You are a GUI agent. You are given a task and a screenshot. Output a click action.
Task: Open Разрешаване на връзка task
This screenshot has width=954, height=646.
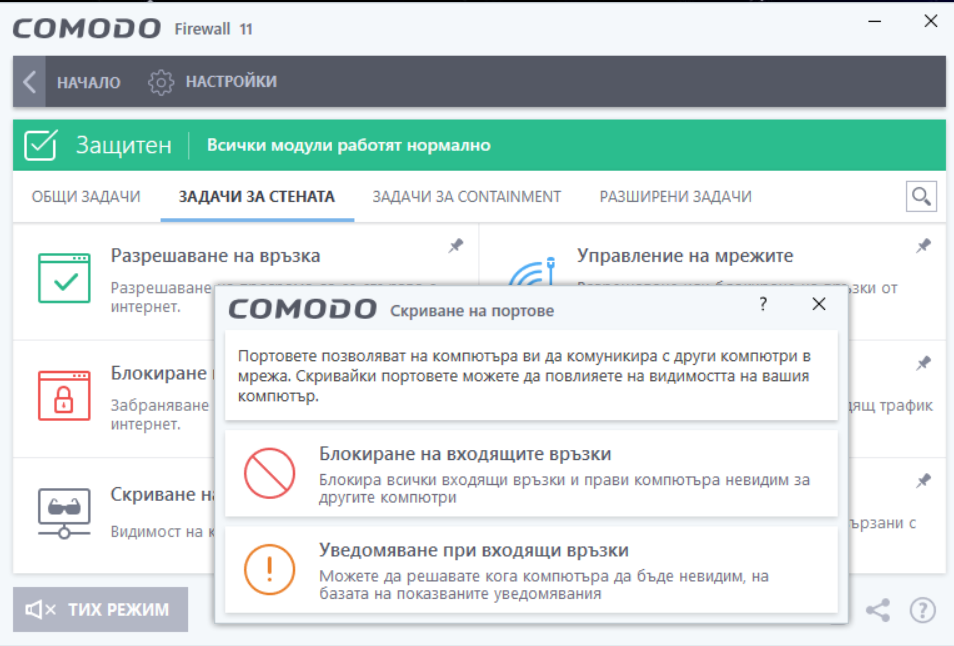coord(215,255)
